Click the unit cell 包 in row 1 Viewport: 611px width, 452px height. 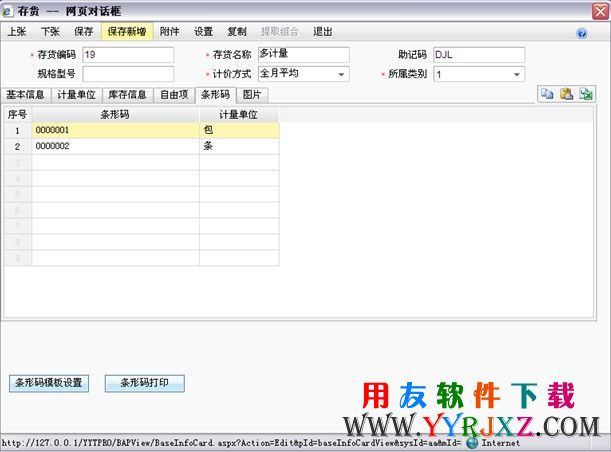tap(239, 130)
